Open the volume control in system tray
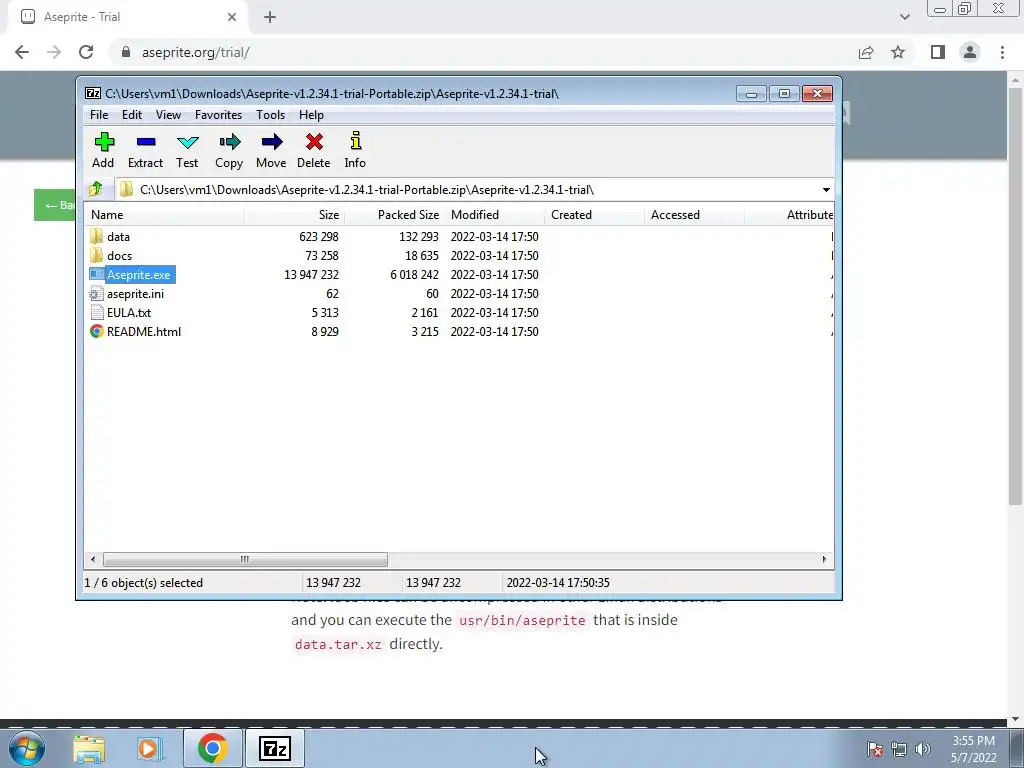 (x=923, y=749)
